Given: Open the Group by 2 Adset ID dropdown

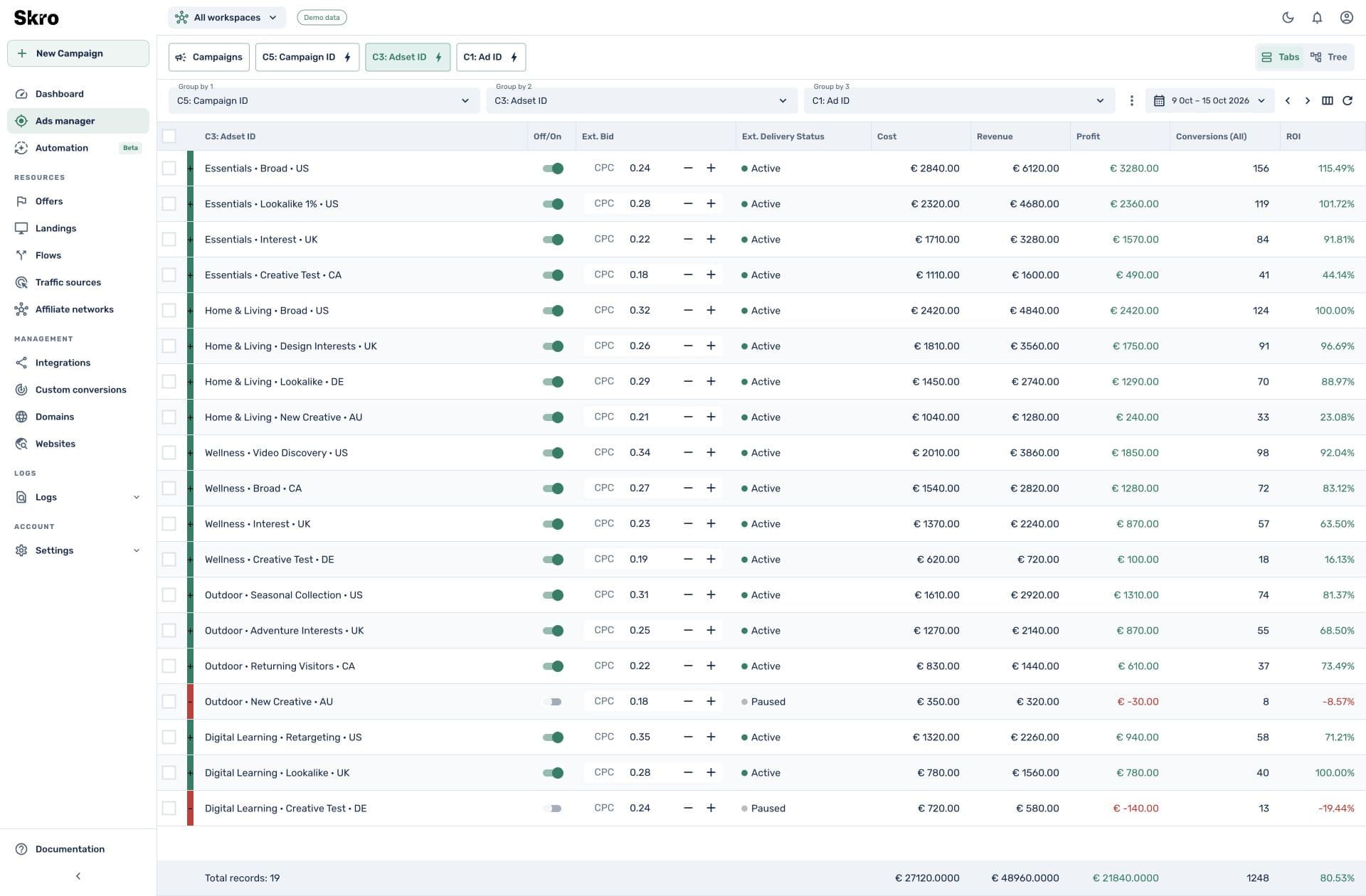Looking at the screenshot, I should pos(641,101).
